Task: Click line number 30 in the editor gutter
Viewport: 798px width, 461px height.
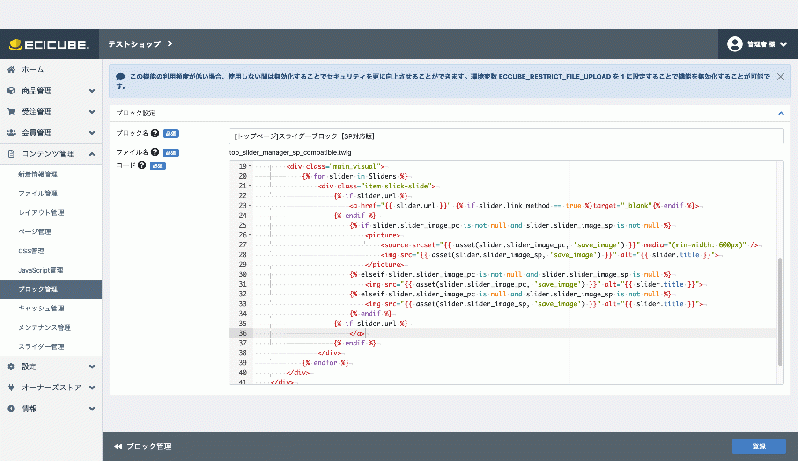Action: point(242,274)
